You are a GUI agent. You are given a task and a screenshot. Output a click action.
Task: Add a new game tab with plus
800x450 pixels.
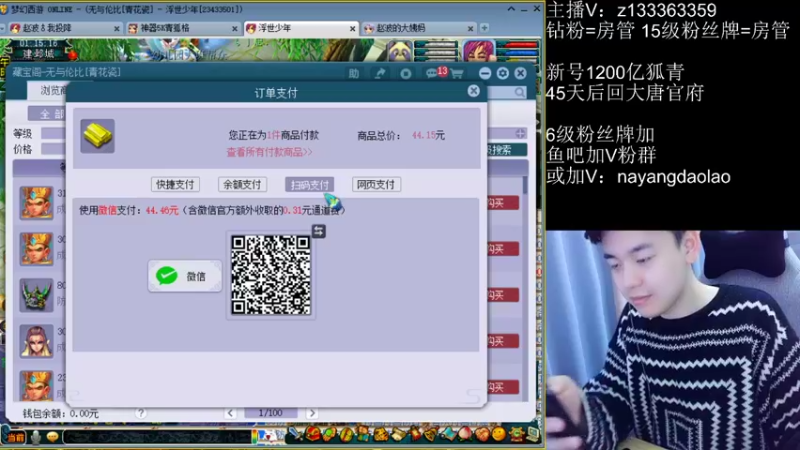pos(484,28)
